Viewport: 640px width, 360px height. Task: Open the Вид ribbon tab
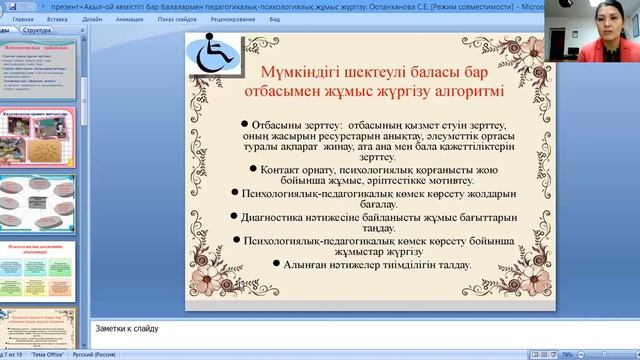[x=275, y=19]
